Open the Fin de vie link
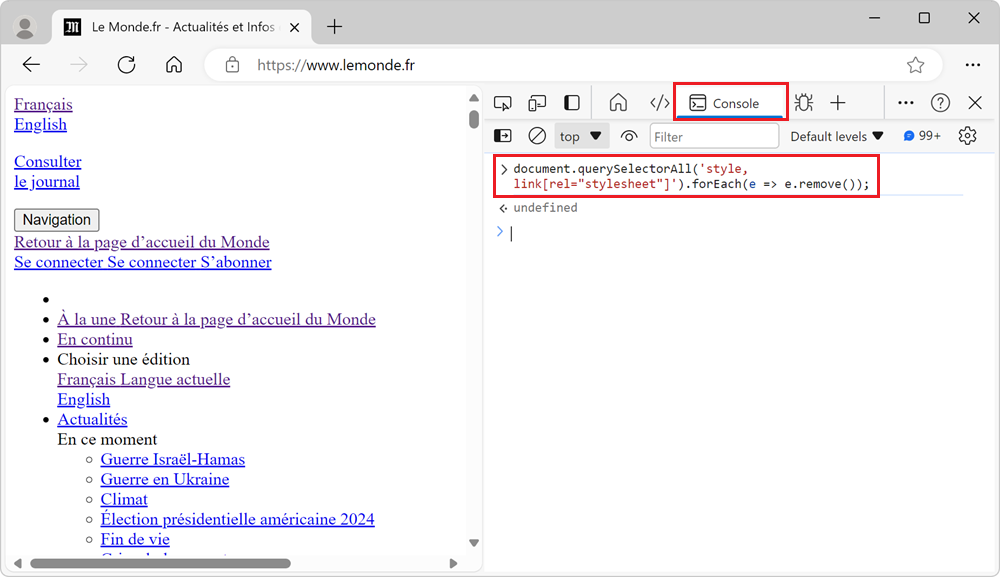Screen dimensions: 1000x577 [x=135, y=539]
